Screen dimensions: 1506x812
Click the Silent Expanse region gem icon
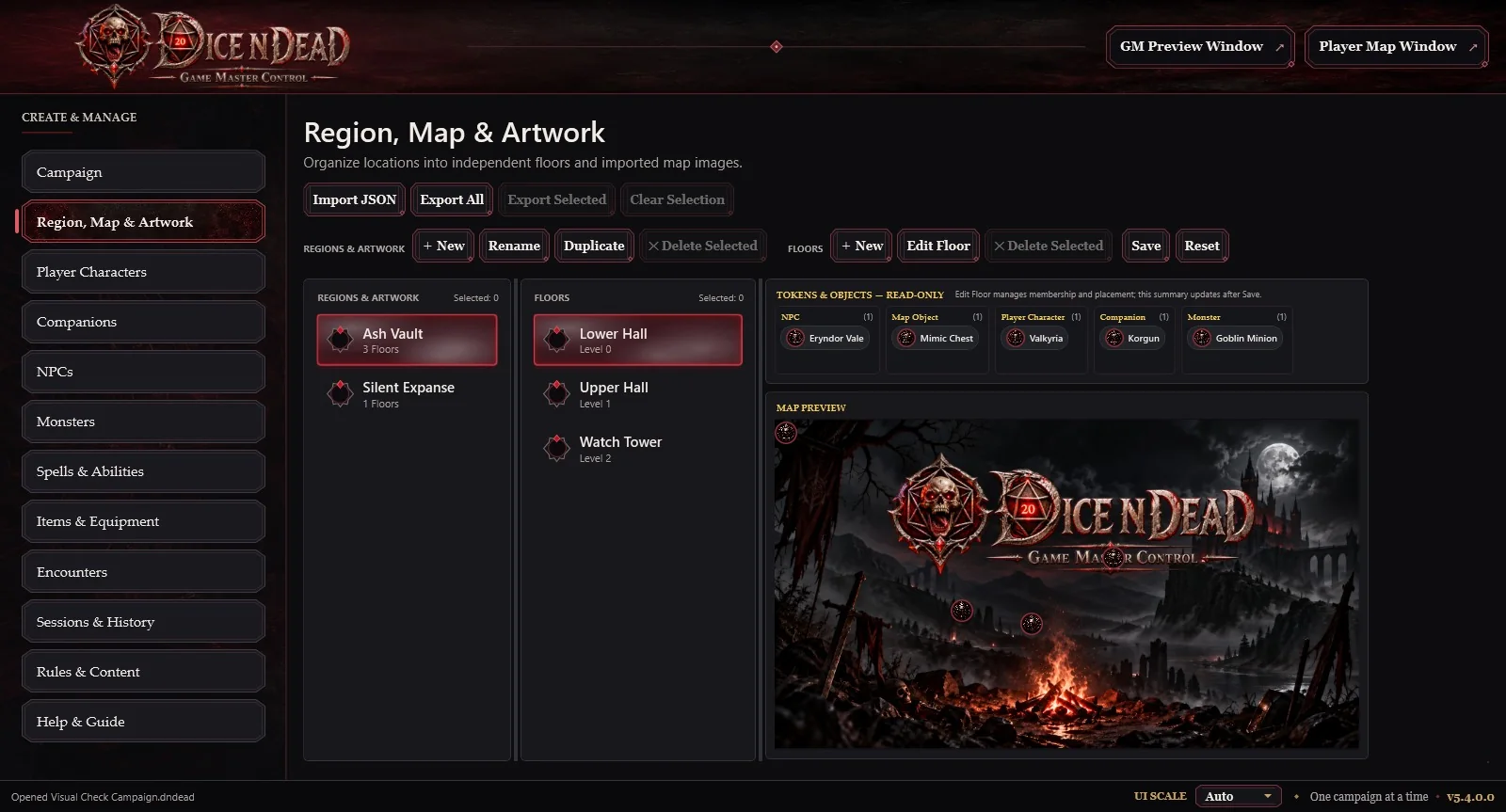pos(340,393)
